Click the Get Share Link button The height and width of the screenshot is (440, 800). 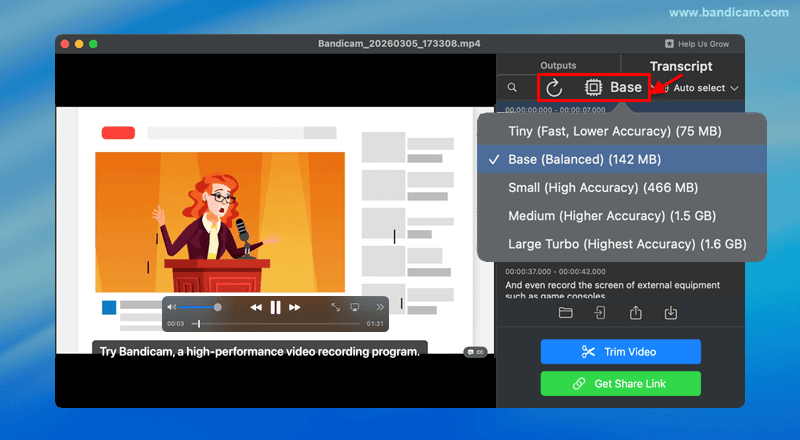[620, 383]
